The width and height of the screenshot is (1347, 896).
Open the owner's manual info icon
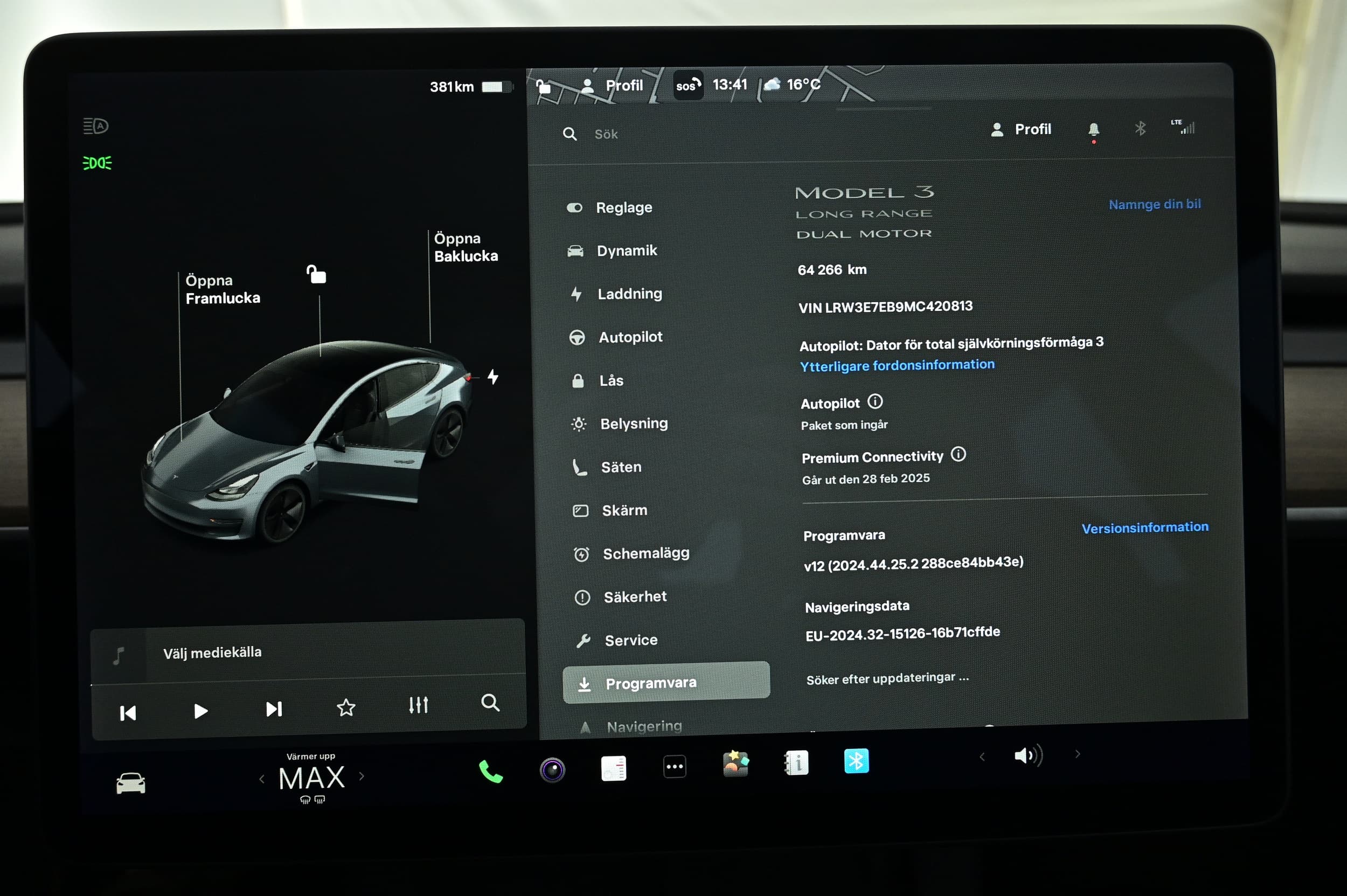tap(796, 762)
